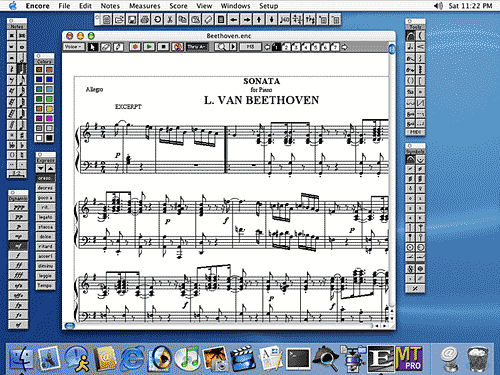The width and height of the screenshot is (500, 375).
Task: Open iTunes from the Dock
Action: point(187,359)
